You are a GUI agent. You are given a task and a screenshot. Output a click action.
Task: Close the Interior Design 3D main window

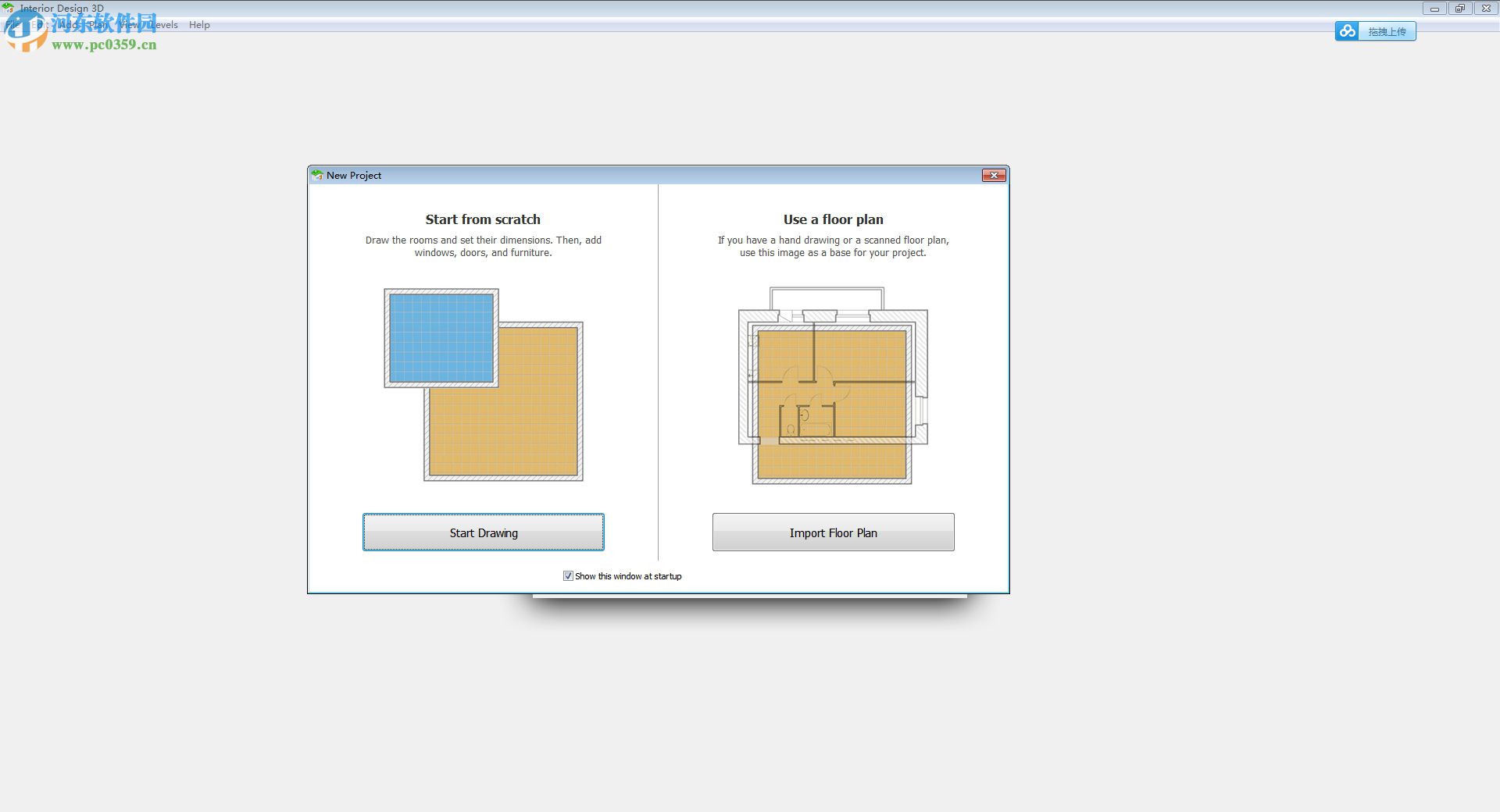click(1485, 9)
